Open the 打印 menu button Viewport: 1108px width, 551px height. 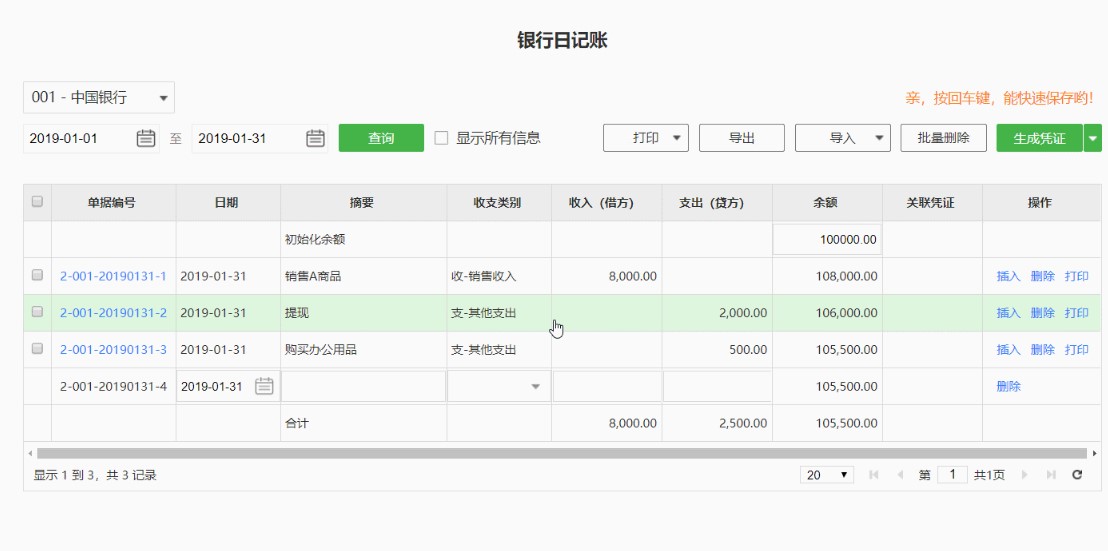point(646,139)
